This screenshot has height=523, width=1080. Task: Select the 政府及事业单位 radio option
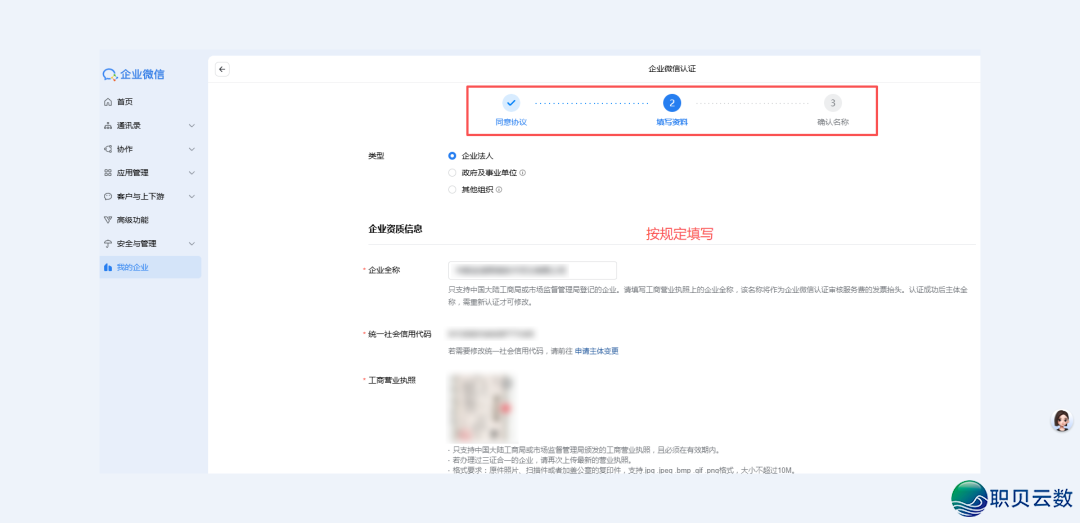click(452, 173)
